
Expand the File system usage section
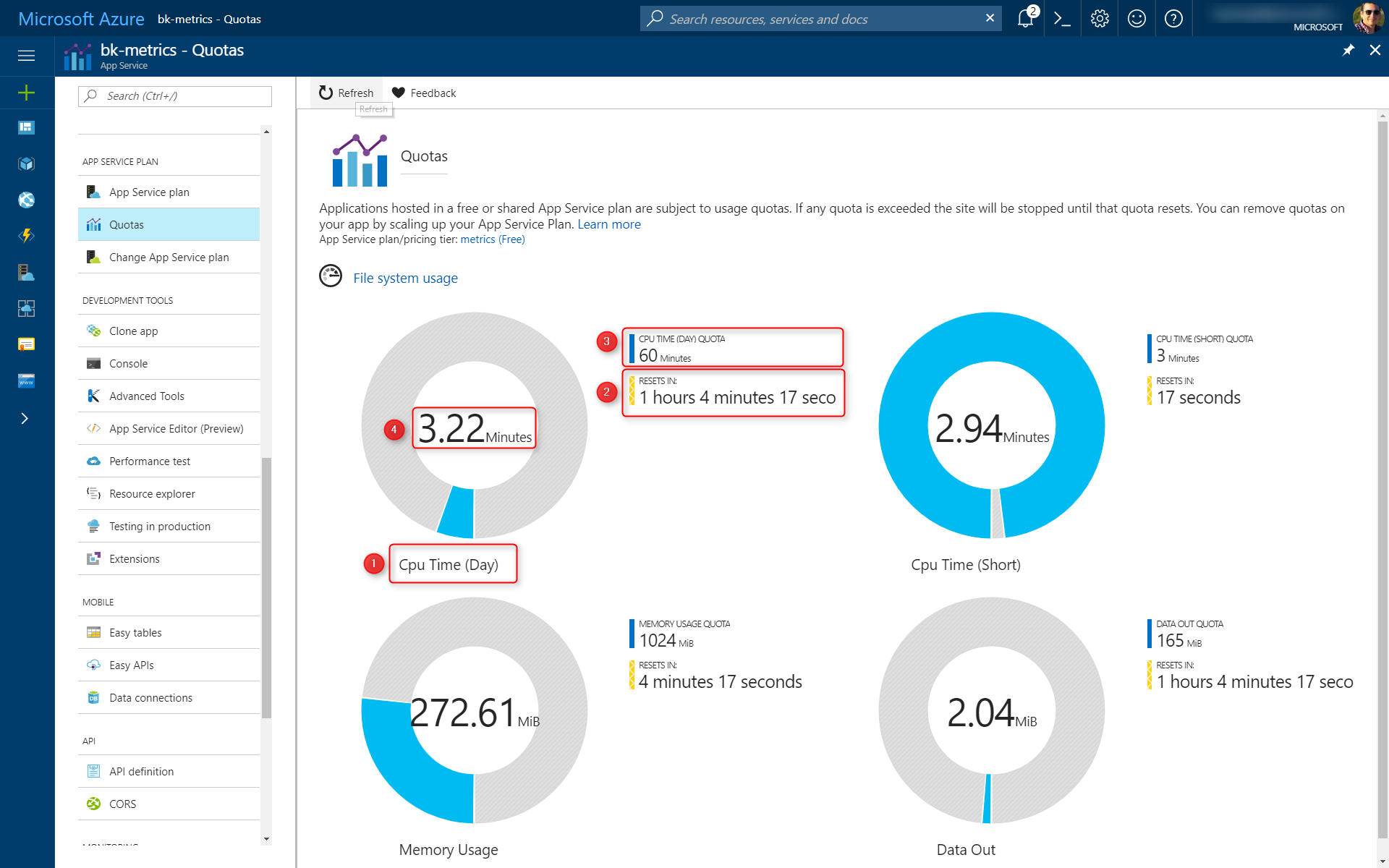tap(405, 277)
